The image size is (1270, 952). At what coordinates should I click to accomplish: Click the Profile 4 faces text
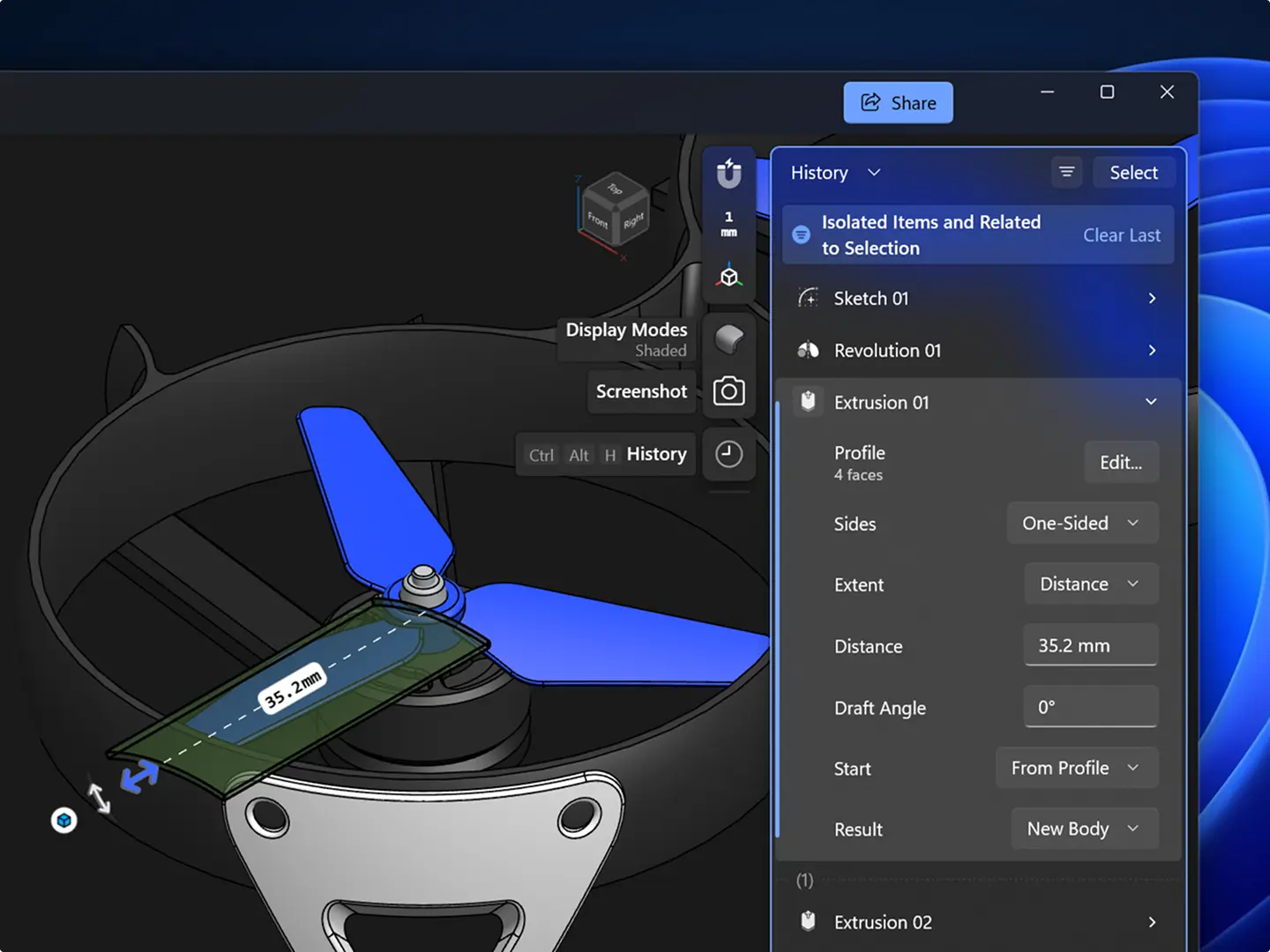(x=860, y=463)
